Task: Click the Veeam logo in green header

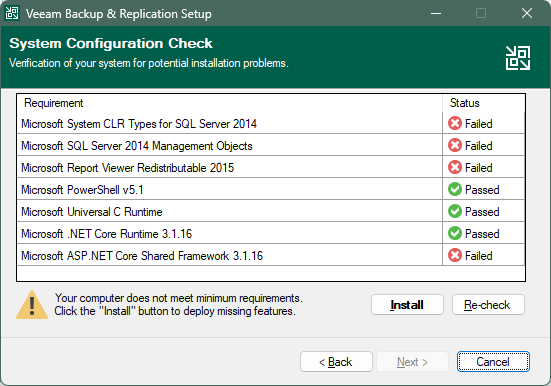Action: pos(518,58)
